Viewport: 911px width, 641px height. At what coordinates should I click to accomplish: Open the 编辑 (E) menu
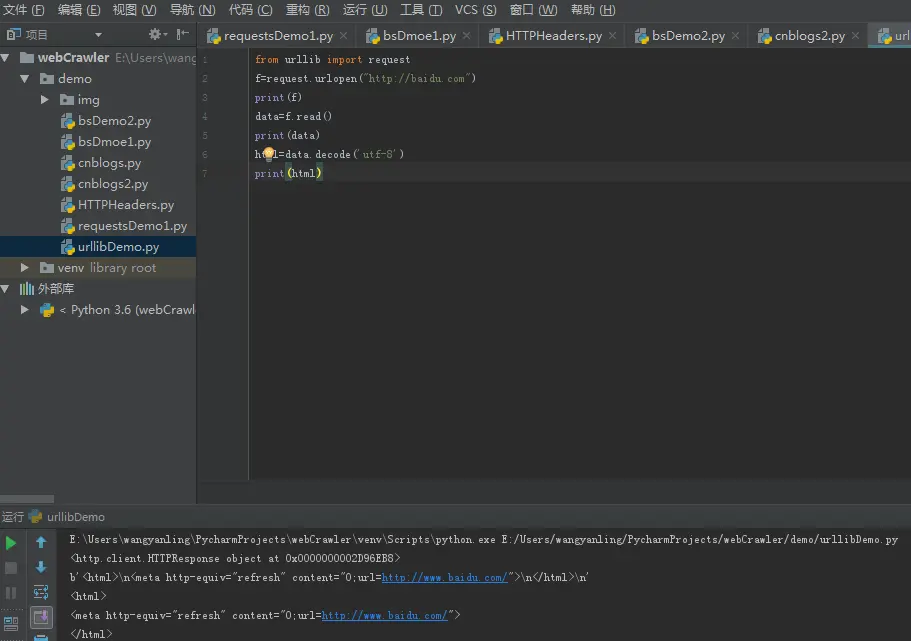pos(79,10)
